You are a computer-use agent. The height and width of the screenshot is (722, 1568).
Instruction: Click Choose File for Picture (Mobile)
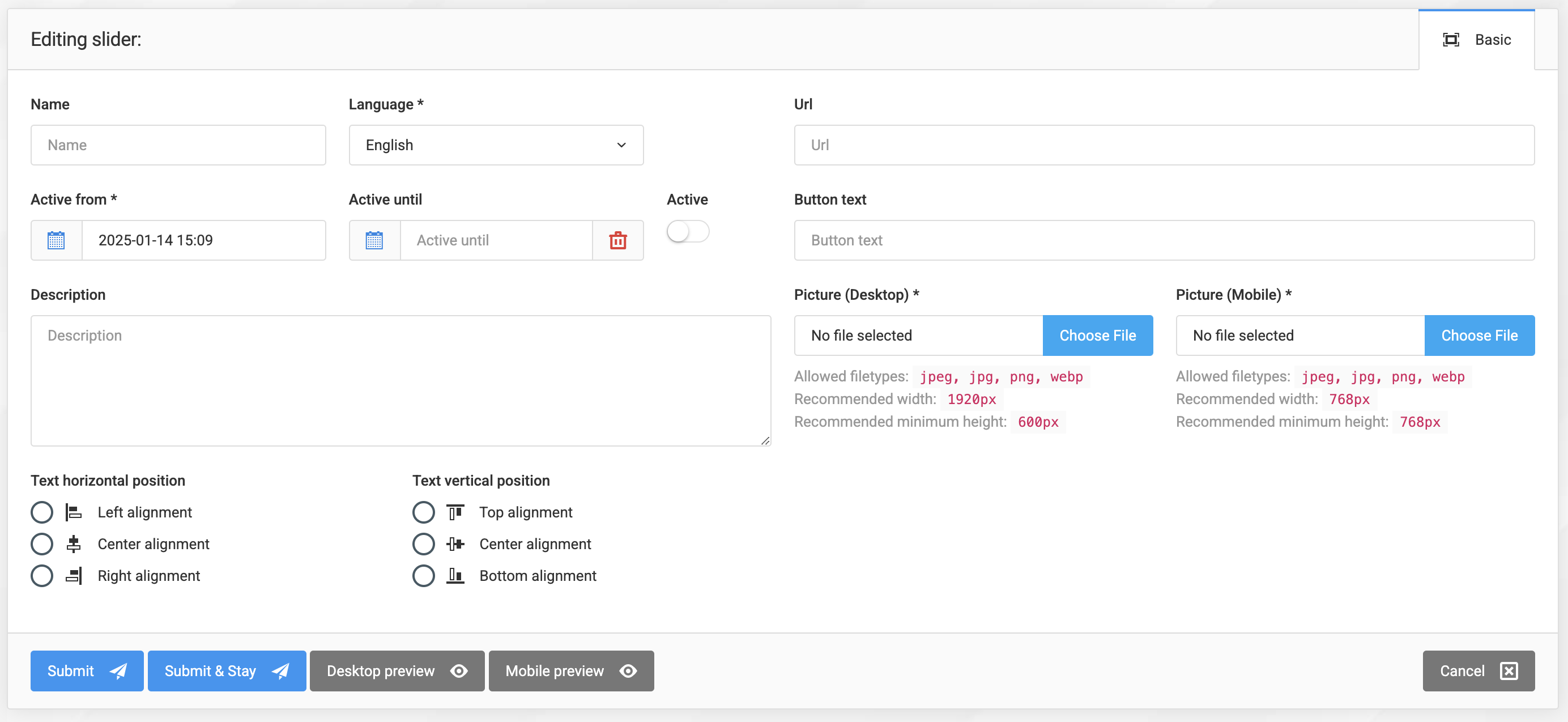point(1478,335)
